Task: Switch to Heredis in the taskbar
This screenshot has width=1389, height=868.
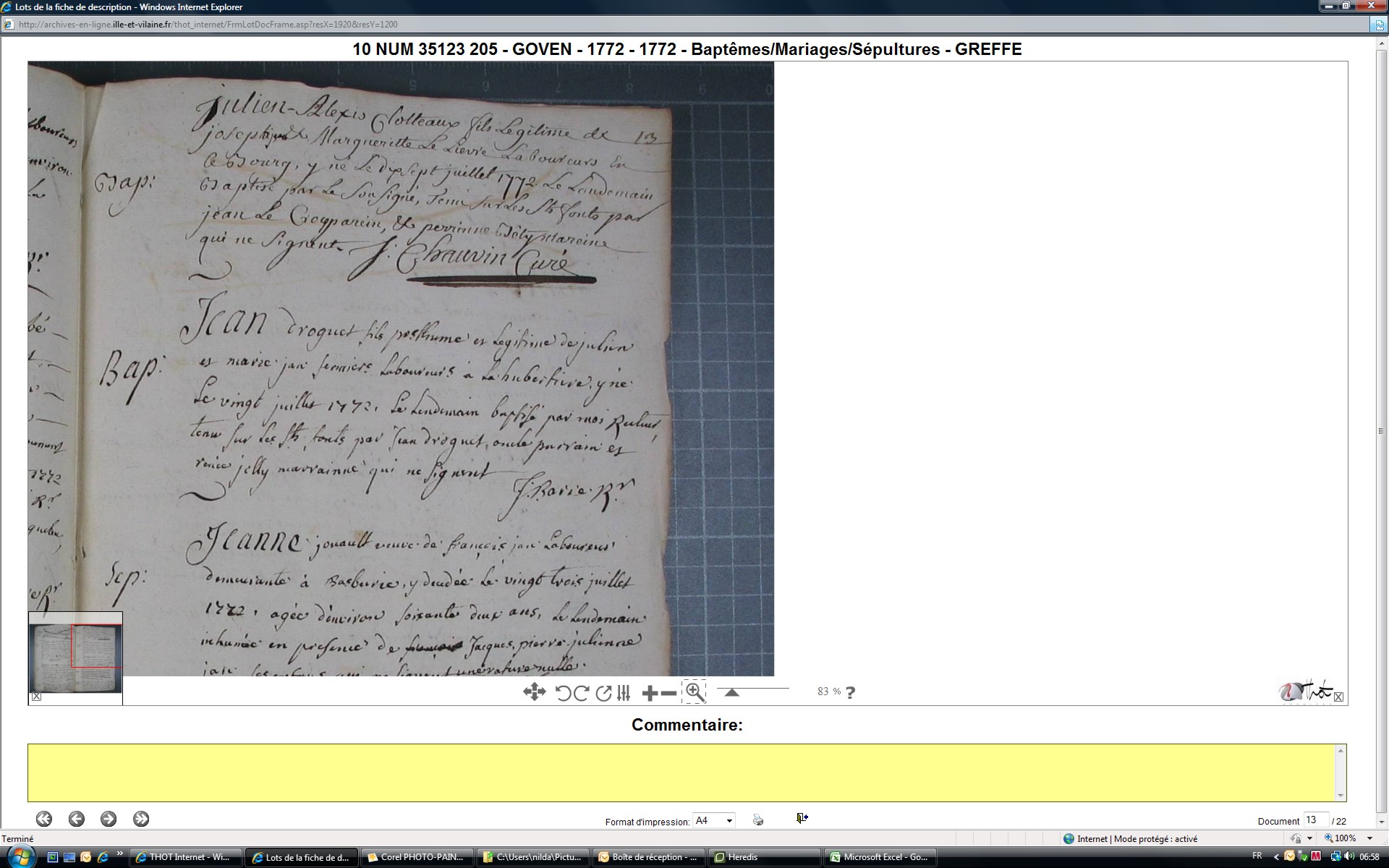Action: tap(763, 857)
